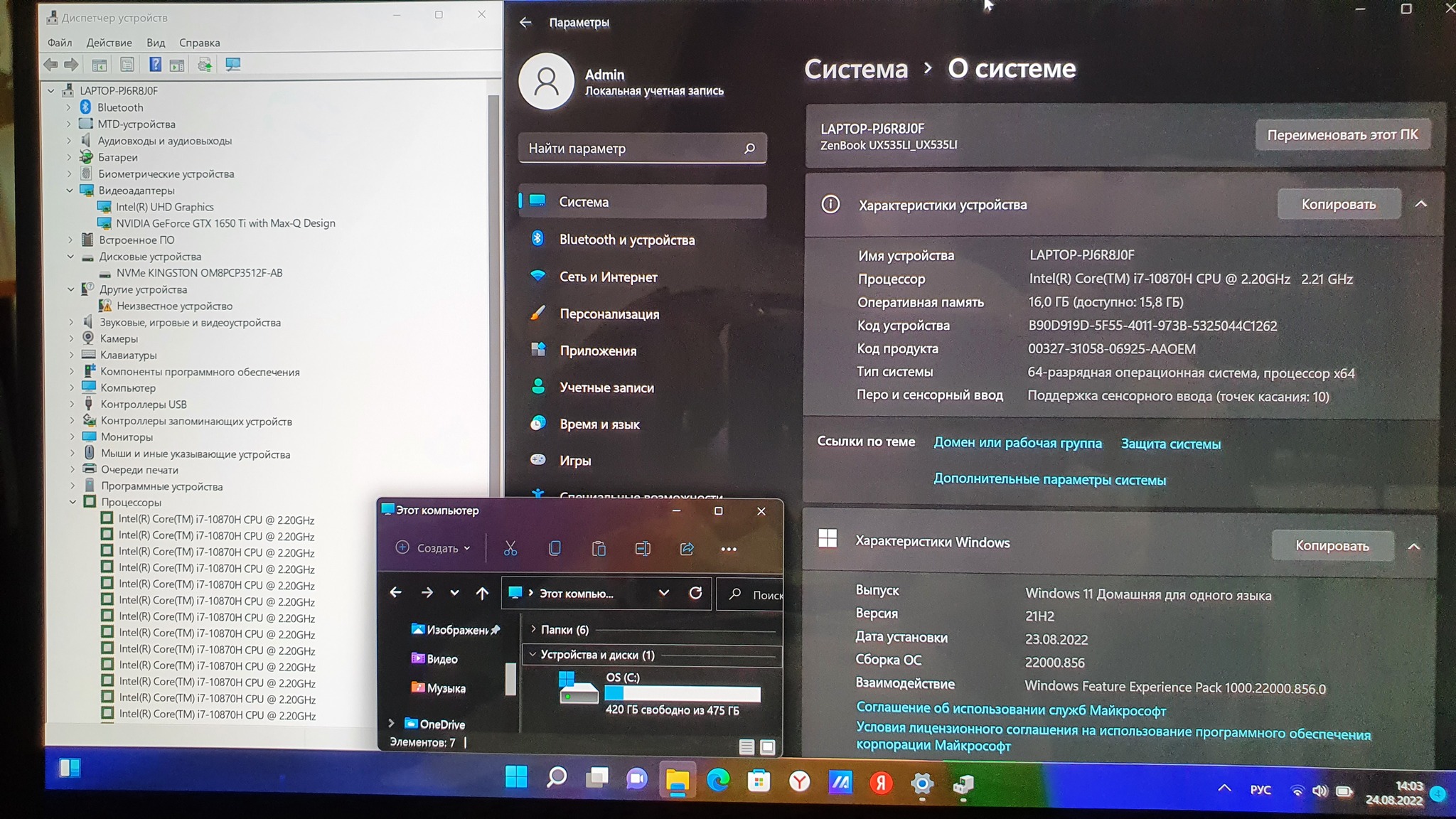This screenshot has height=819, width=1456.
Task: Expand the Bluetooth node in Device Manager
Action: point(68,107)
